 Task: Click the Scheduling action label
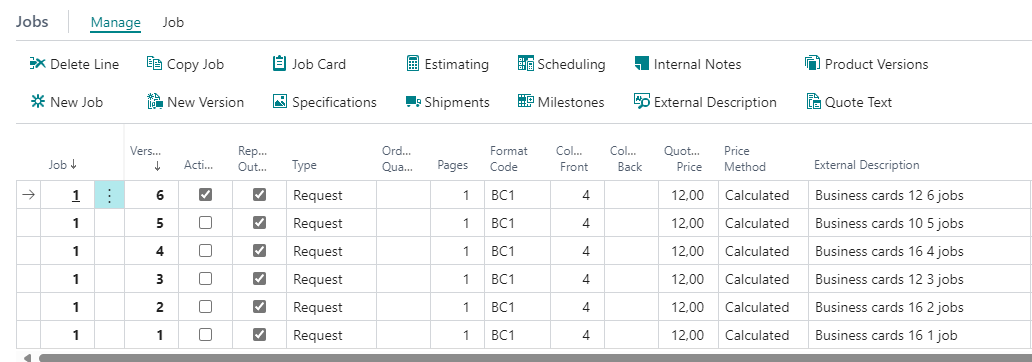[571, 64]
